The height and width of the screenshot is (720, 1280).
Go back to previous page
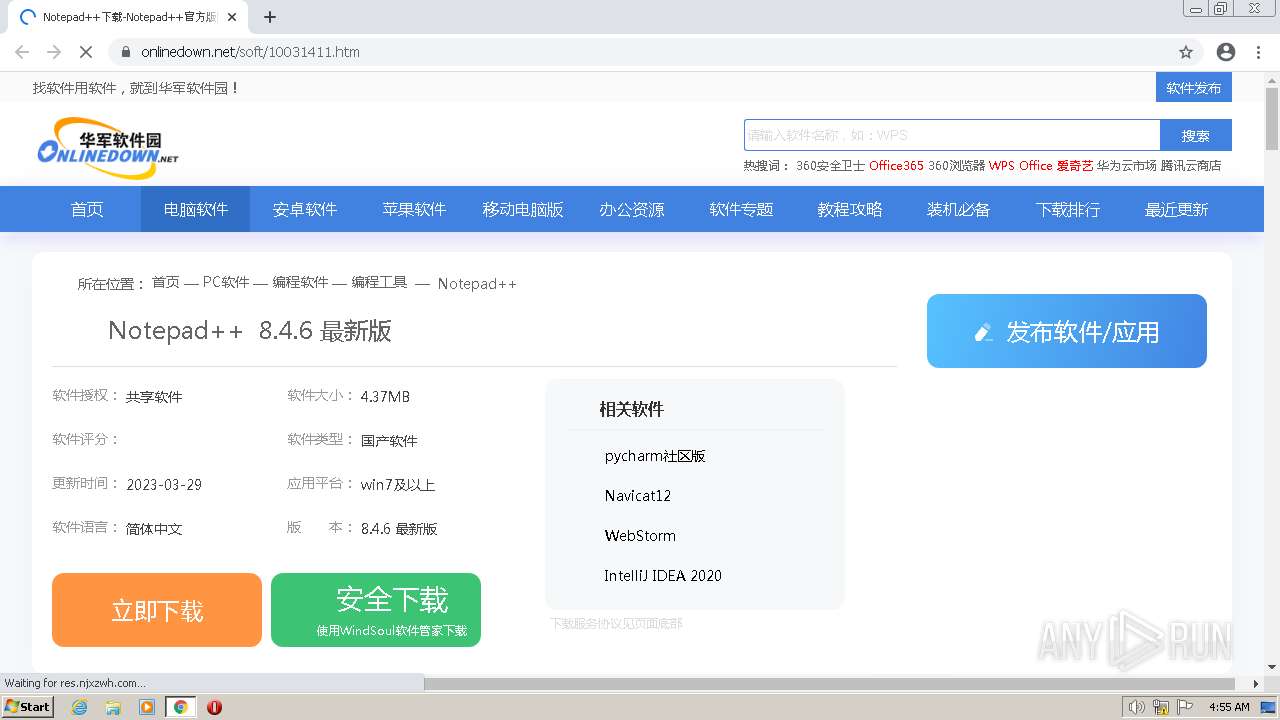(22, 52)
